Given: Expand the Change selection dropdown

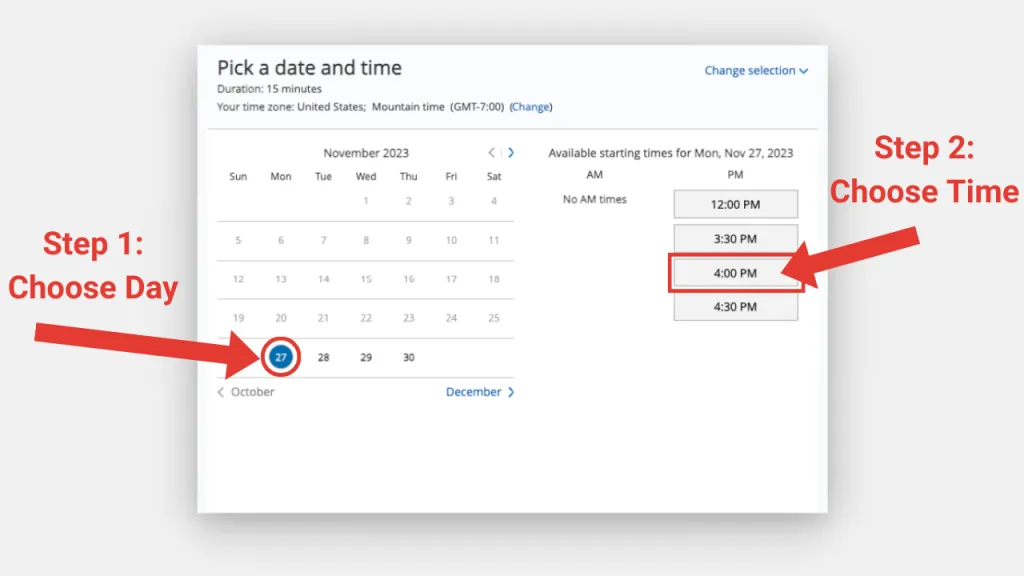Looking at the screenshot, I should (755, 71).
